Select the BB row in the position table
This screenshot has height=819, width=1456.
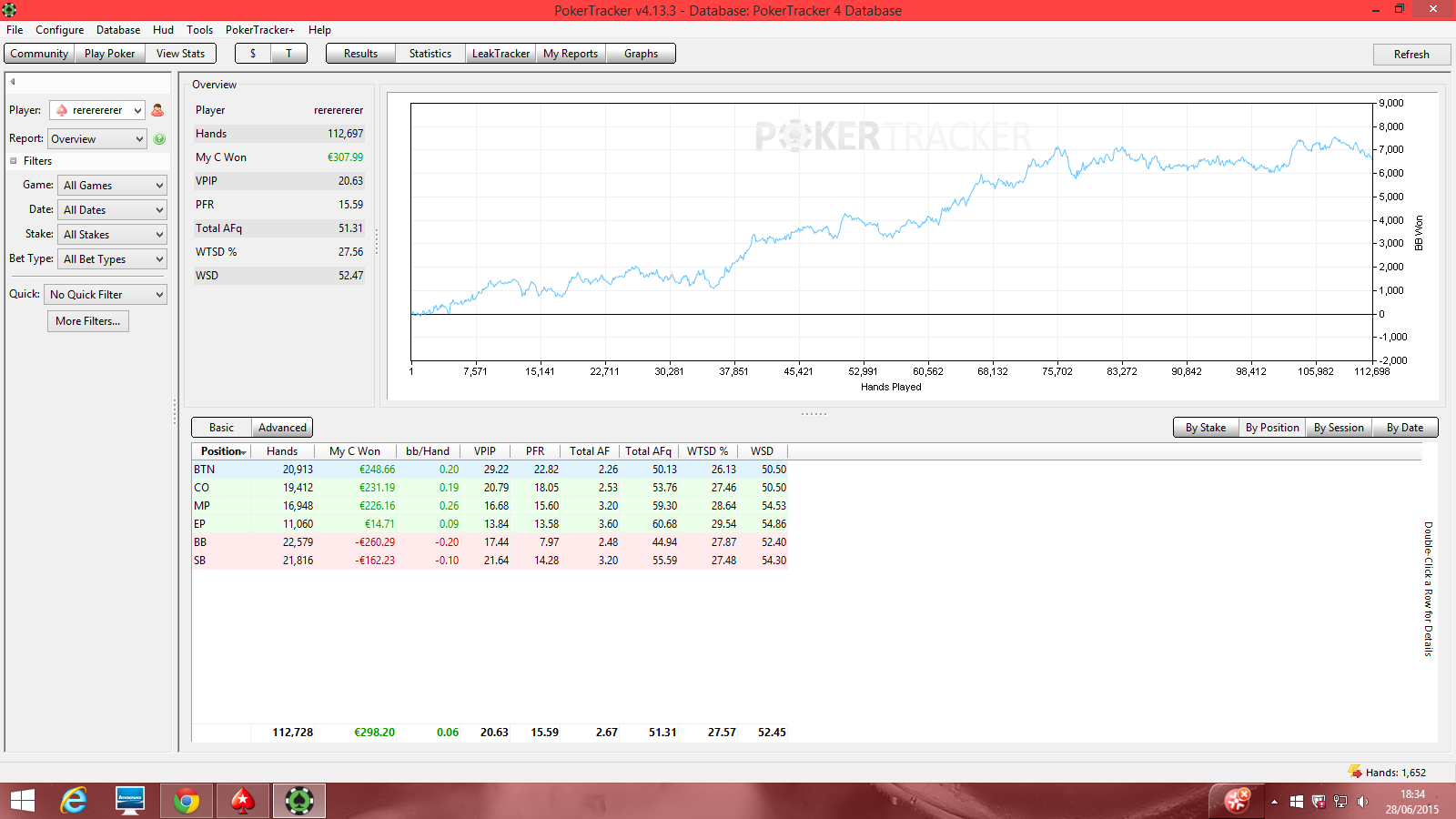click(490, 542)
